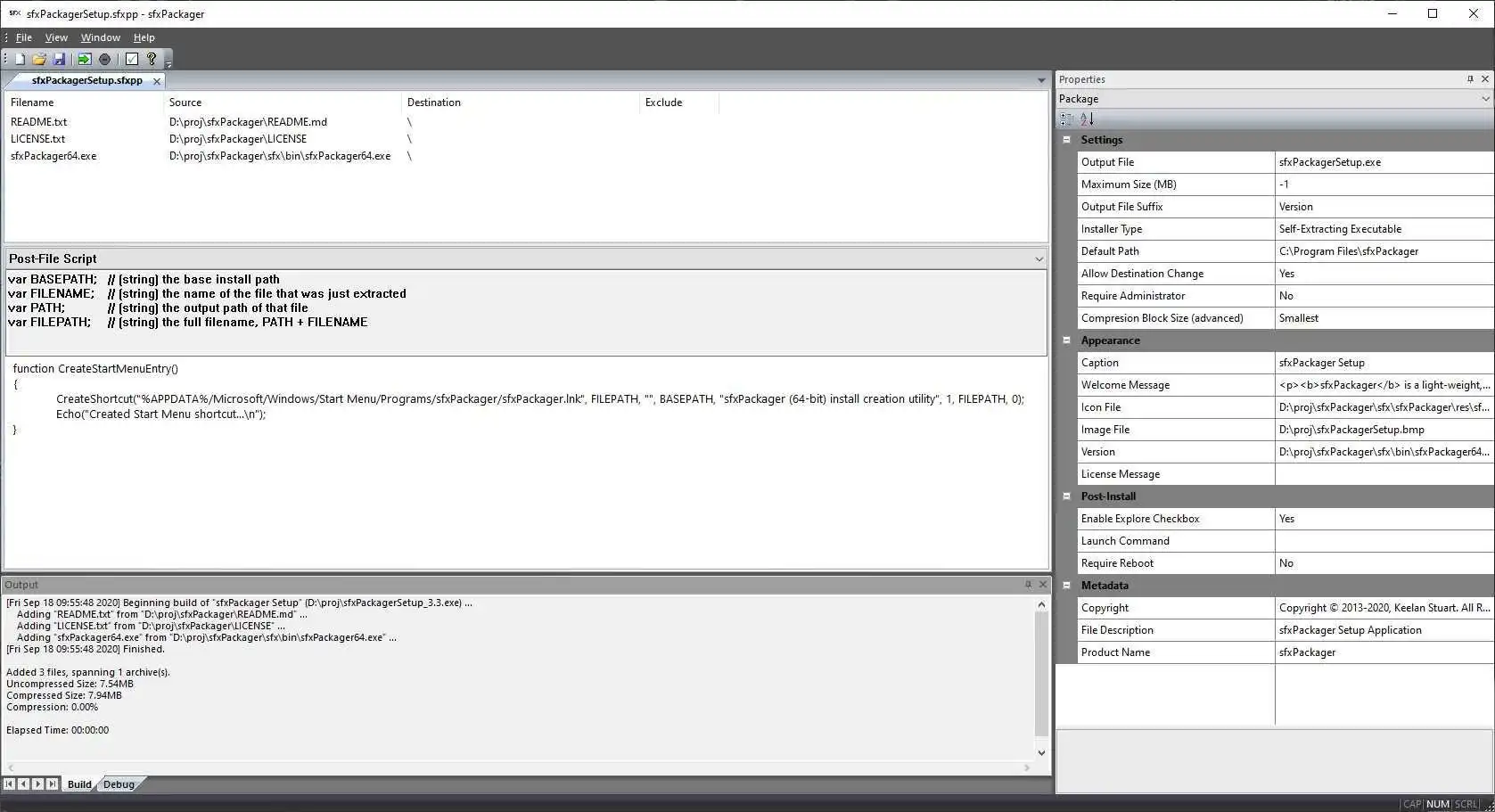Open the Window menu
1495x812 pixels.
pos(100,37)
